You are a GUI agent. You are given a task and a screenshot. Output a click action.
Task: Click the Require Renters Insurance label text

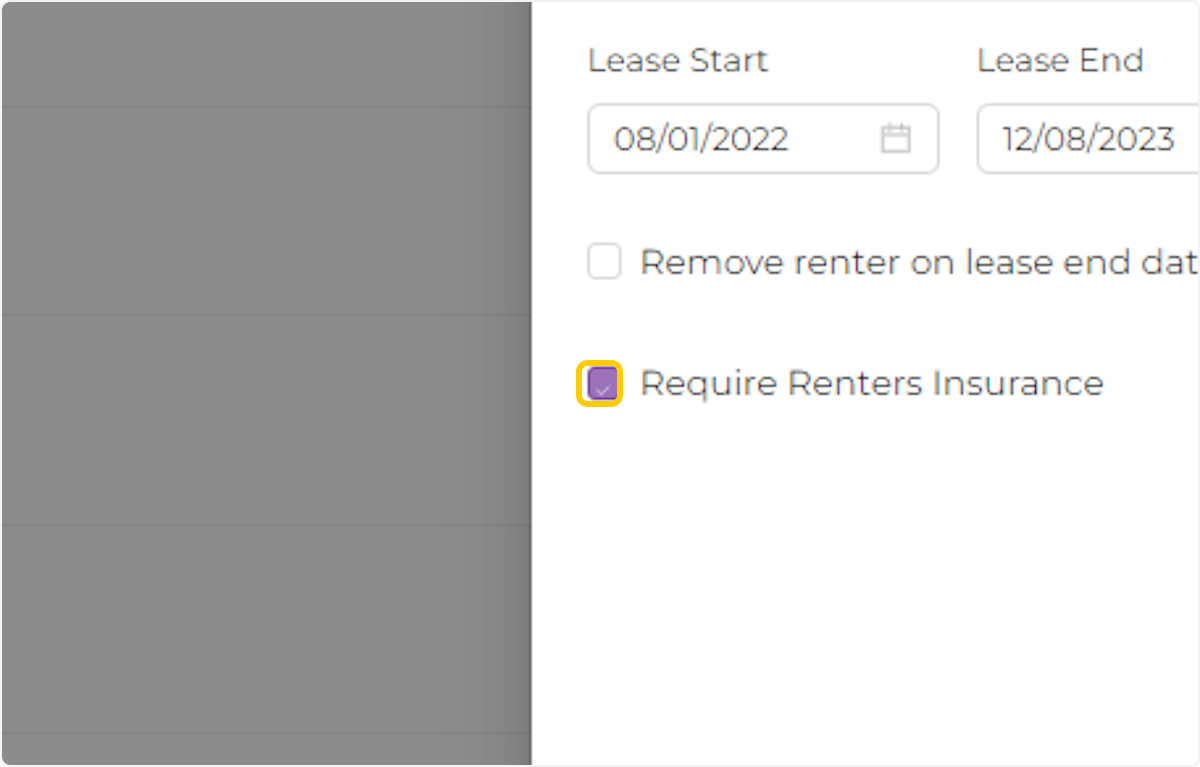(872, 383)
